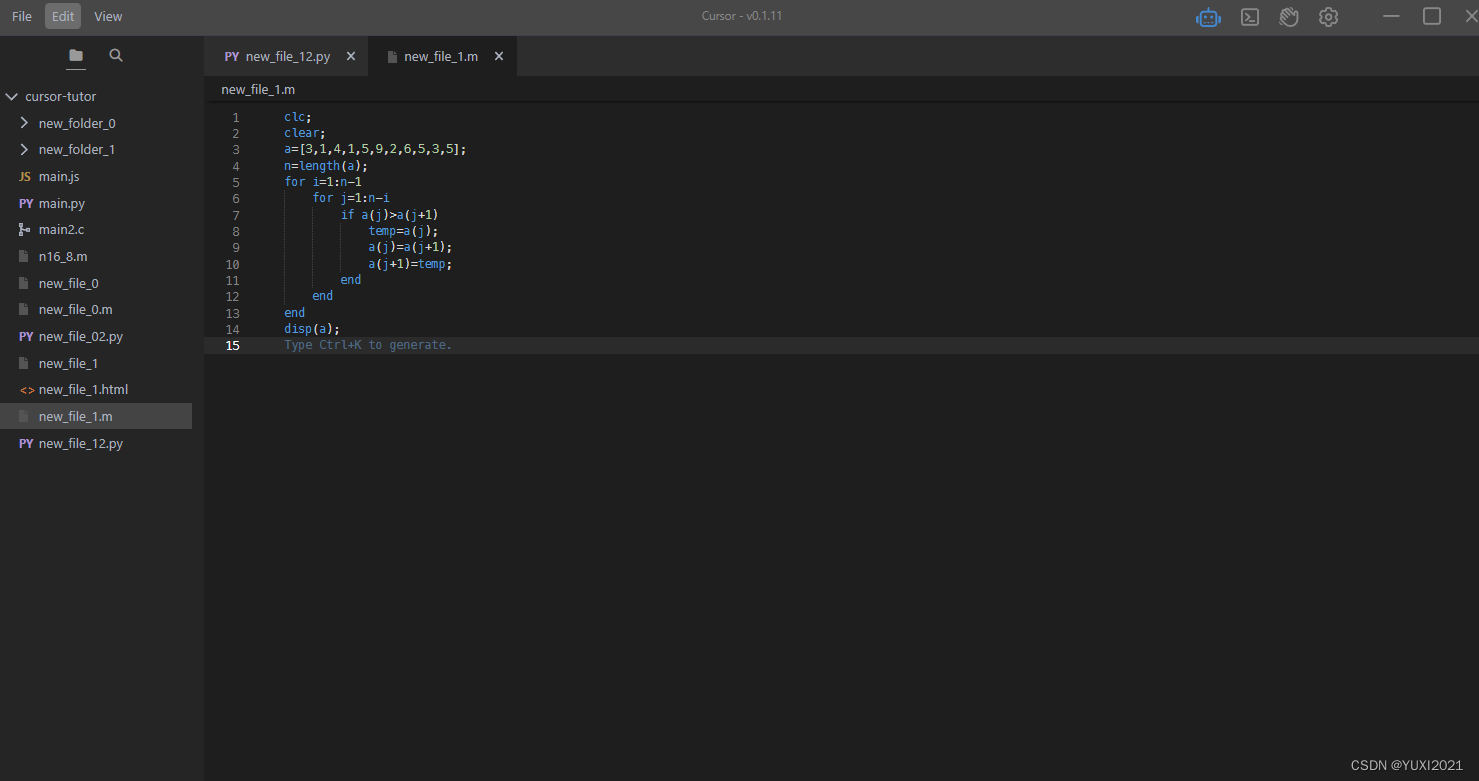Screen dimensions: 1479x781
Task: Click the file icon beside new_file_0.m
Action: 25,310
